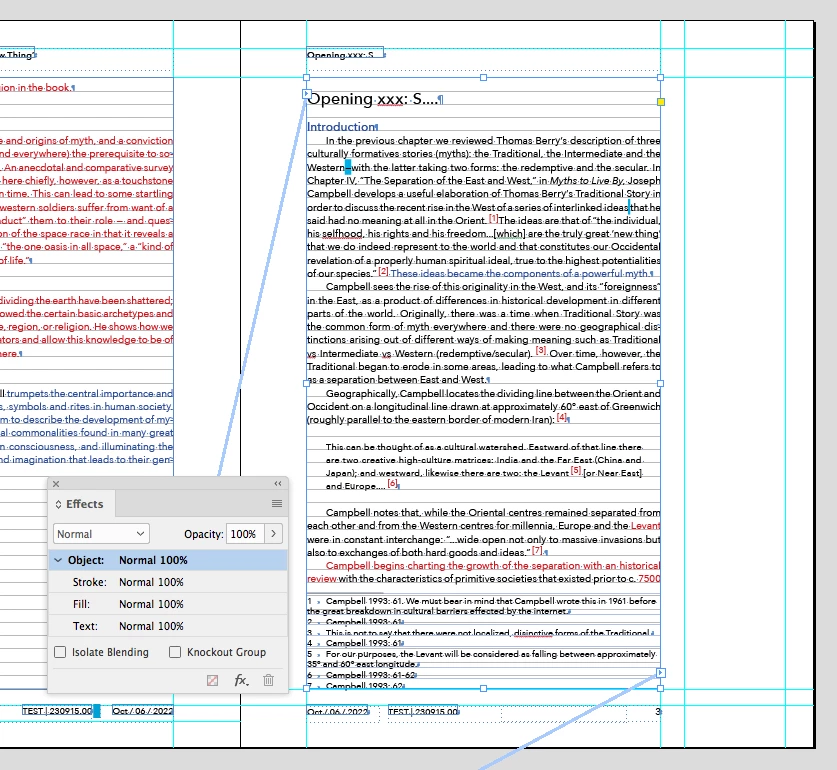Click 'Oct / 06 / 2022' footer on right page
This screenshot has width=837, height=770.
(x=337, y=711)
